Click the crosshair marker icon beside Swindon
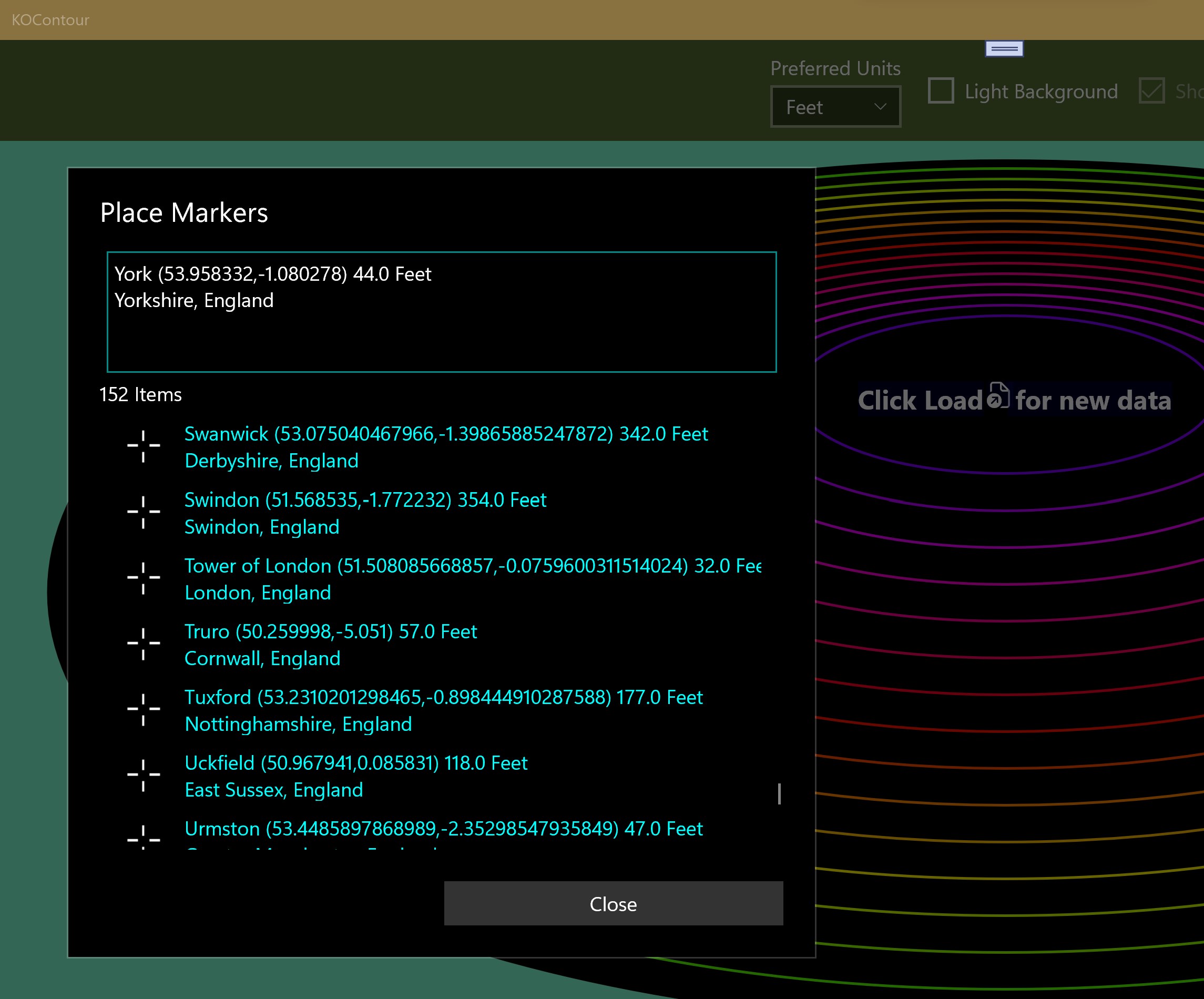The height and width of the screenshot is (999, 1204). 144,512
